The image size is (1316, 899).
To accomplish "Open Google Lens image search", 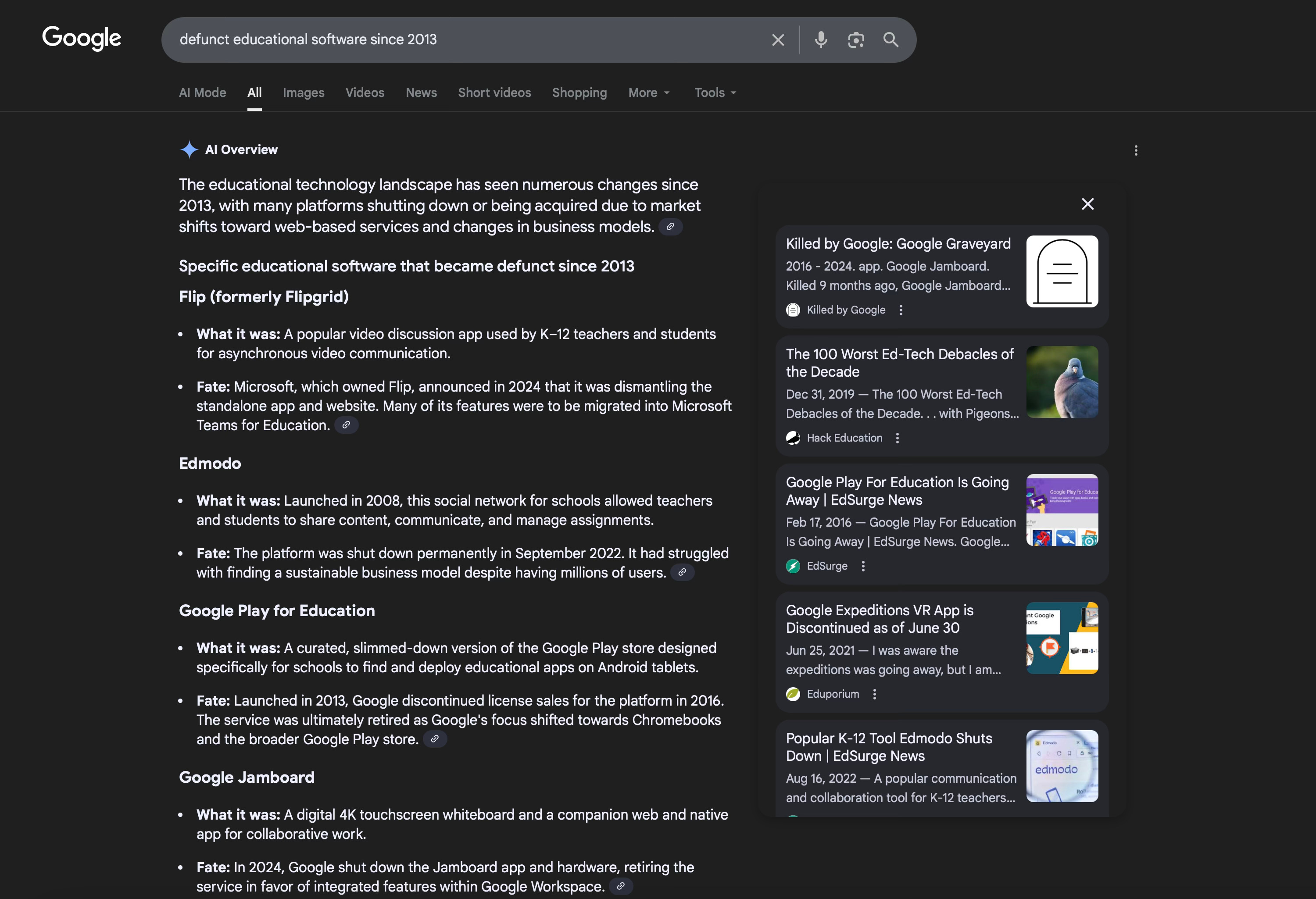I will [x=856, y=39].
